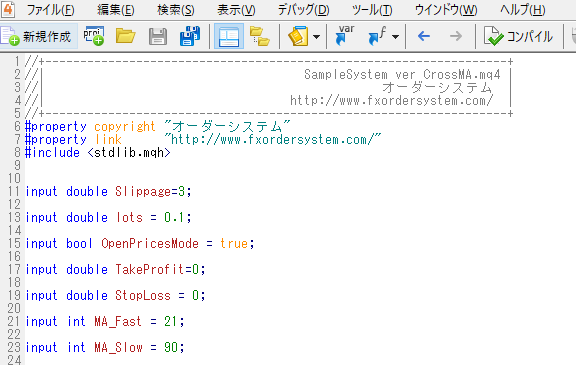Click the TakeProfit variable name
576x365 pixels.
coord(150,270)
